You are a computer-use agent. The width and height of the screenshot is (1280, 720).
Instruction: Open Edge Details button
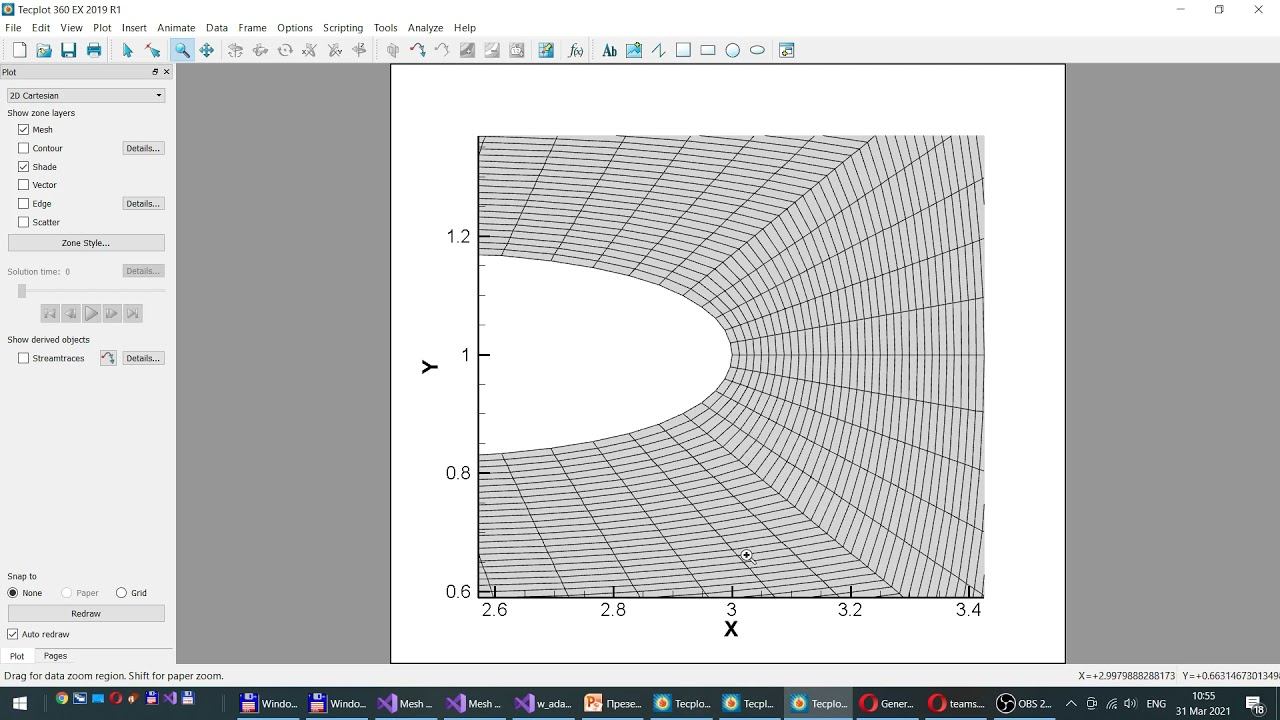pos(143,204)
